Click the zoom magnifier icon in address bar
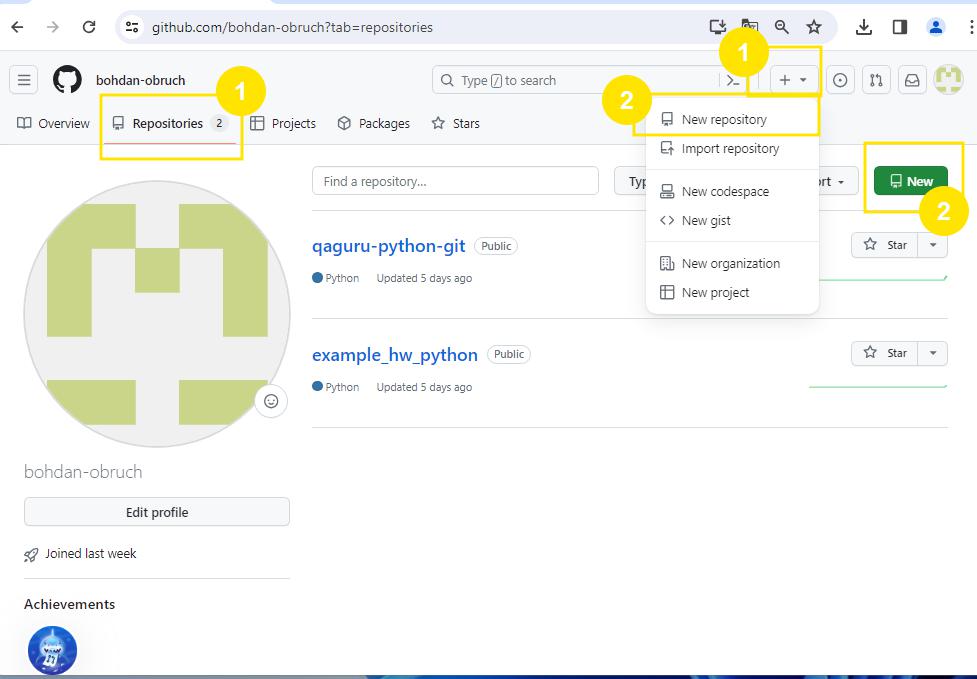Screen dimensions: 977x679 coord(781,27)
